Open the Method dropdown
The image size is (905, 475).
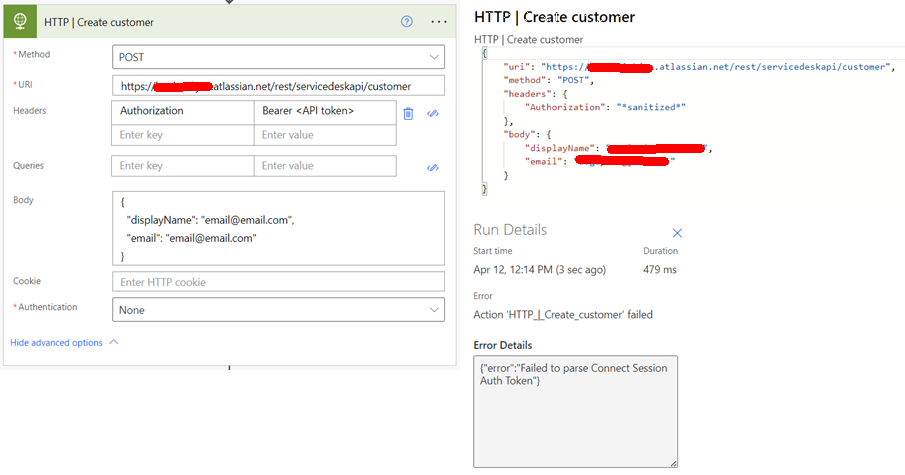(278, 57)
